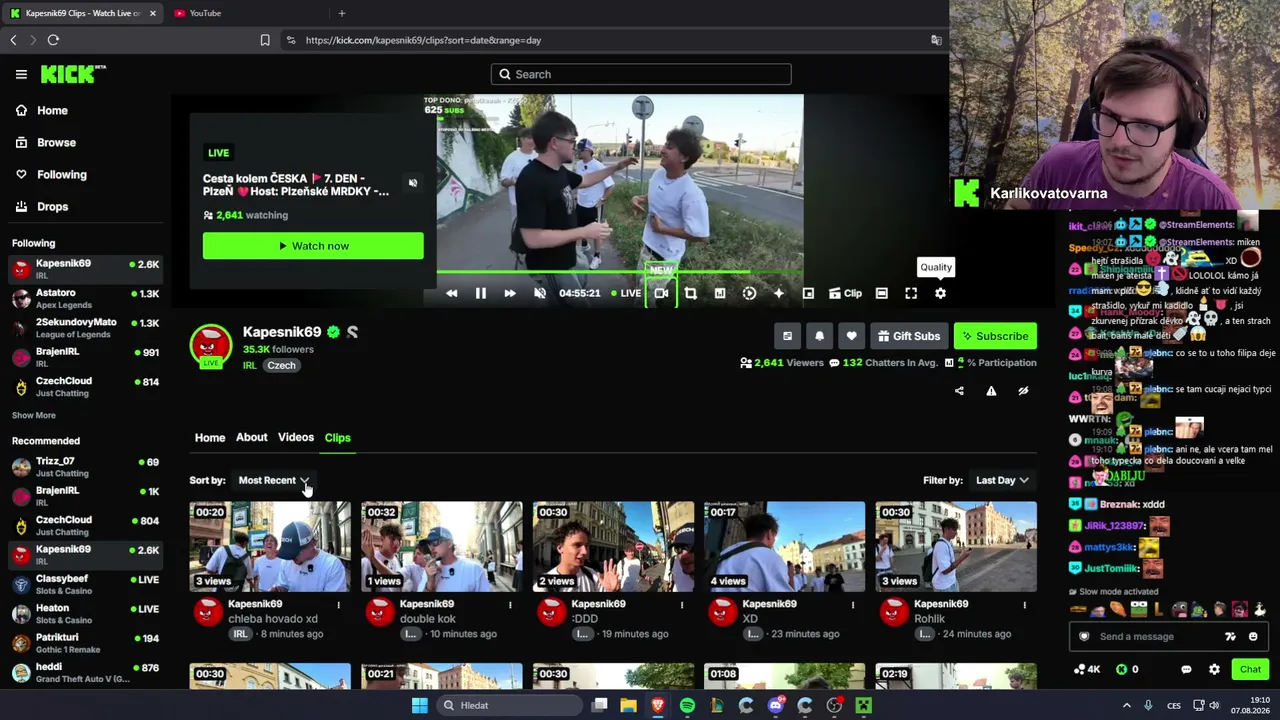Fast forward the stream player
1280x720 pixels.
[509, 293]
